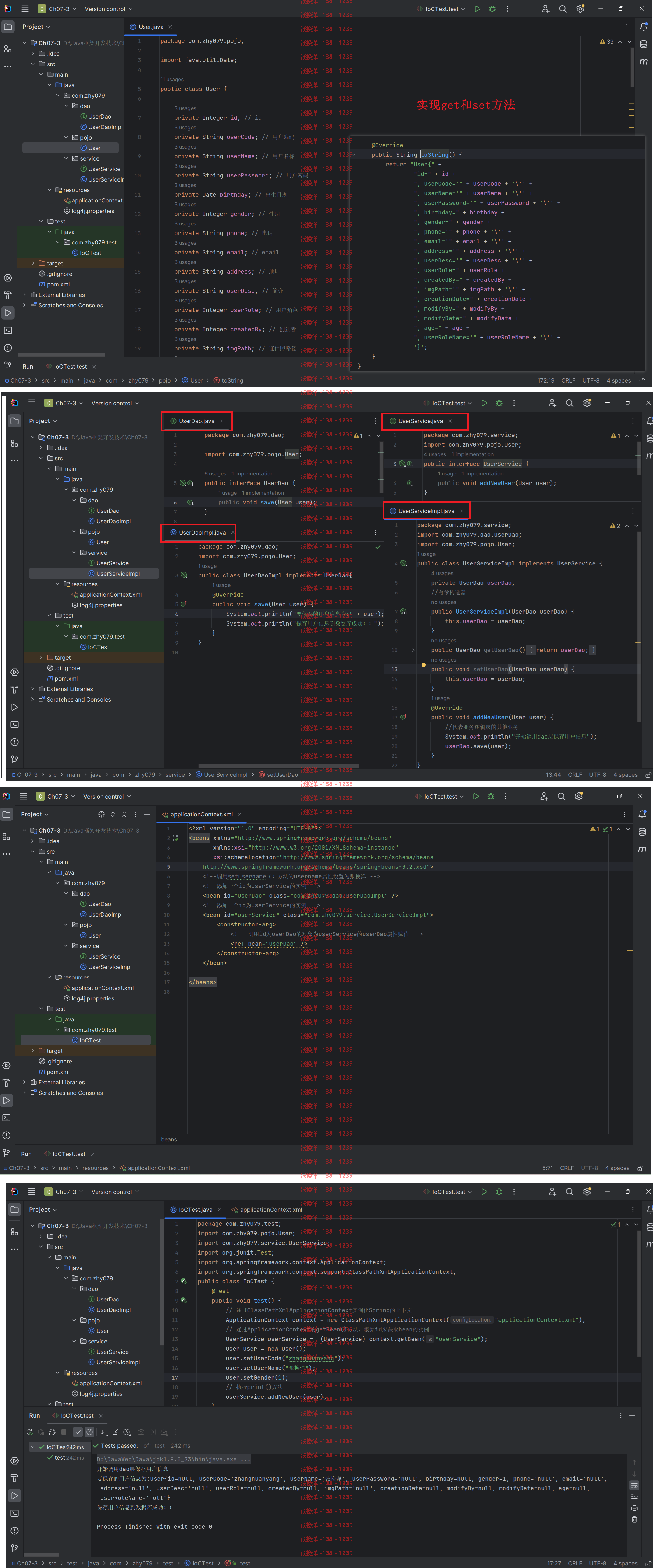Select the UserDao.java editor tab
The image size is (653, 1568).
196,421
